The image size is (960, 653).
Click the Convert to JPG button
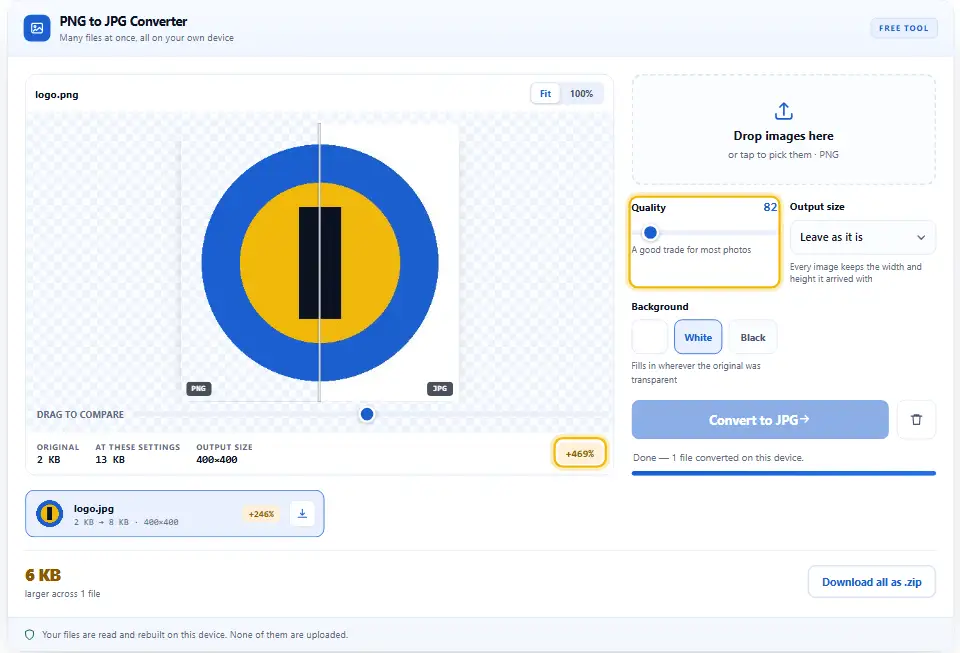(760, 420)
